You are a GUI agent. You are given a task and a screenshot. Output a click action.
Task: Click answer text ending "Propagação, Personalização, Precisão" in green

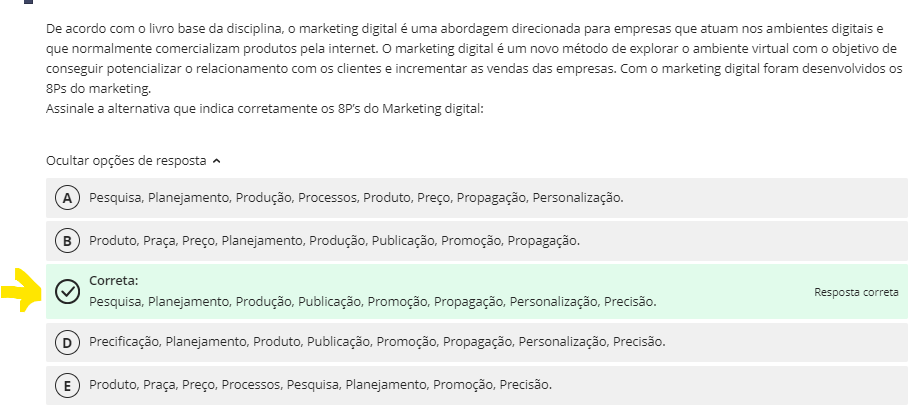pyautogui.click(x=373, y=301)
